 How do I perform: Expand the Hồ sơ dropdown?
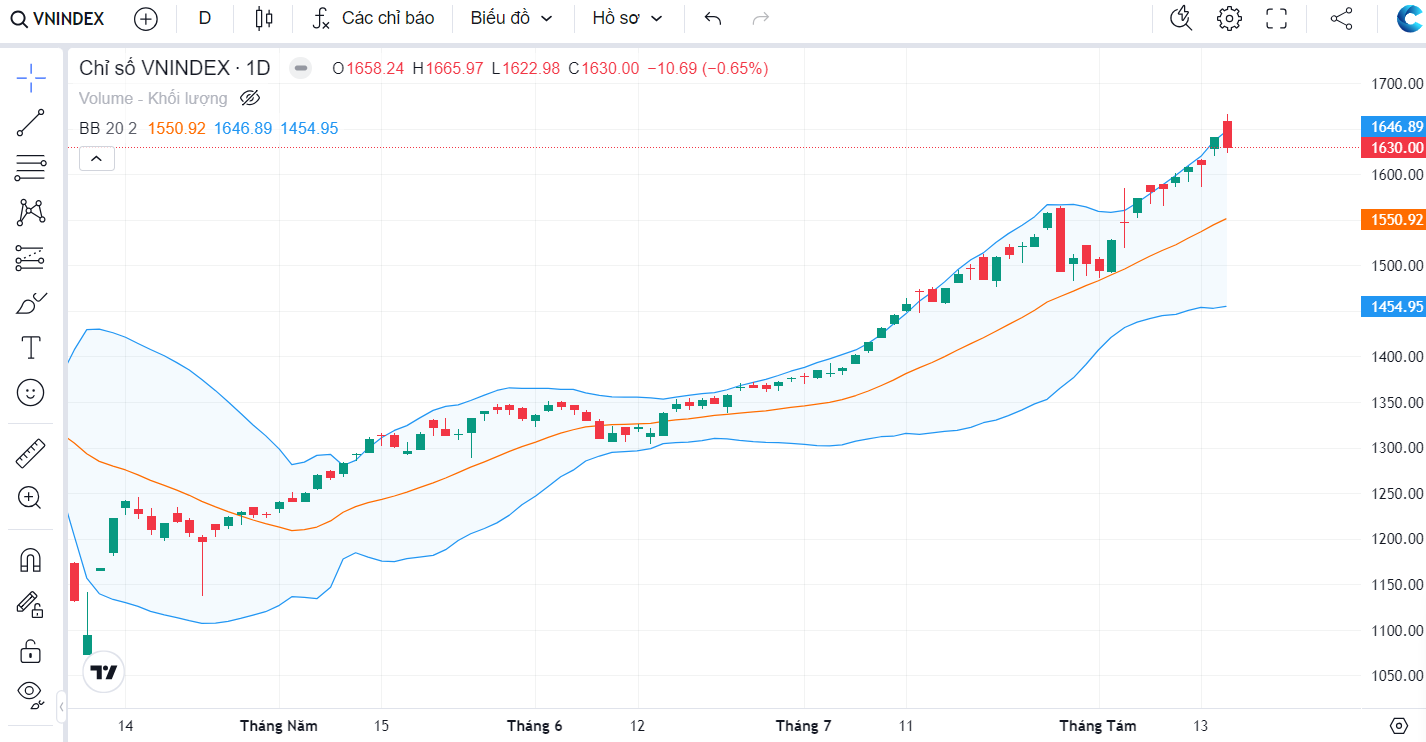627,18
